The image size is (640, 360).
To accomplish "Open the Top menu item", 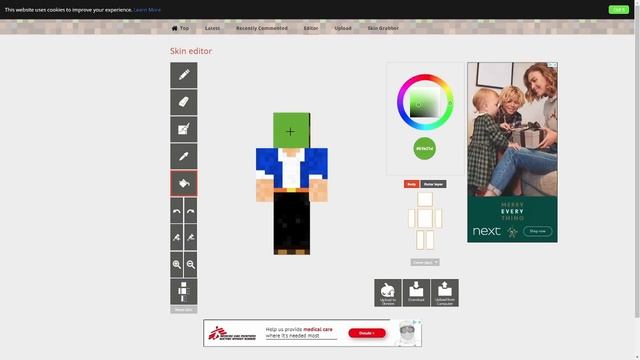I will pos(184,28).
